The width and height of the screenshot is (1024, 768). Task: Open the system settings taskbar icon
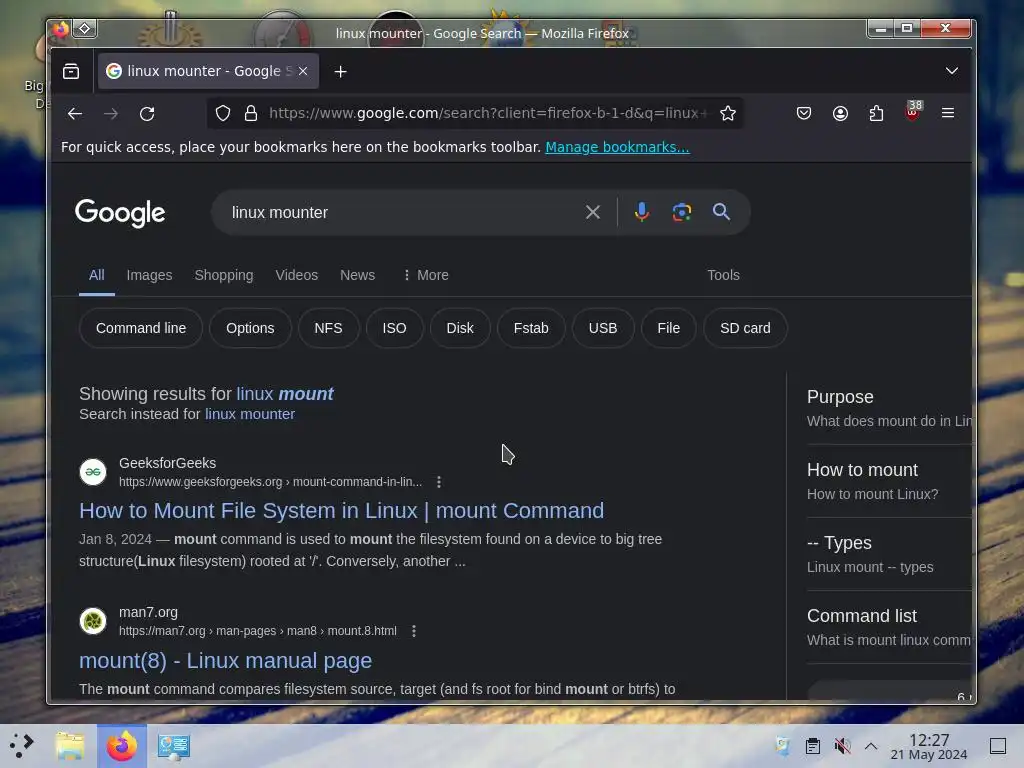coord(174,746)
